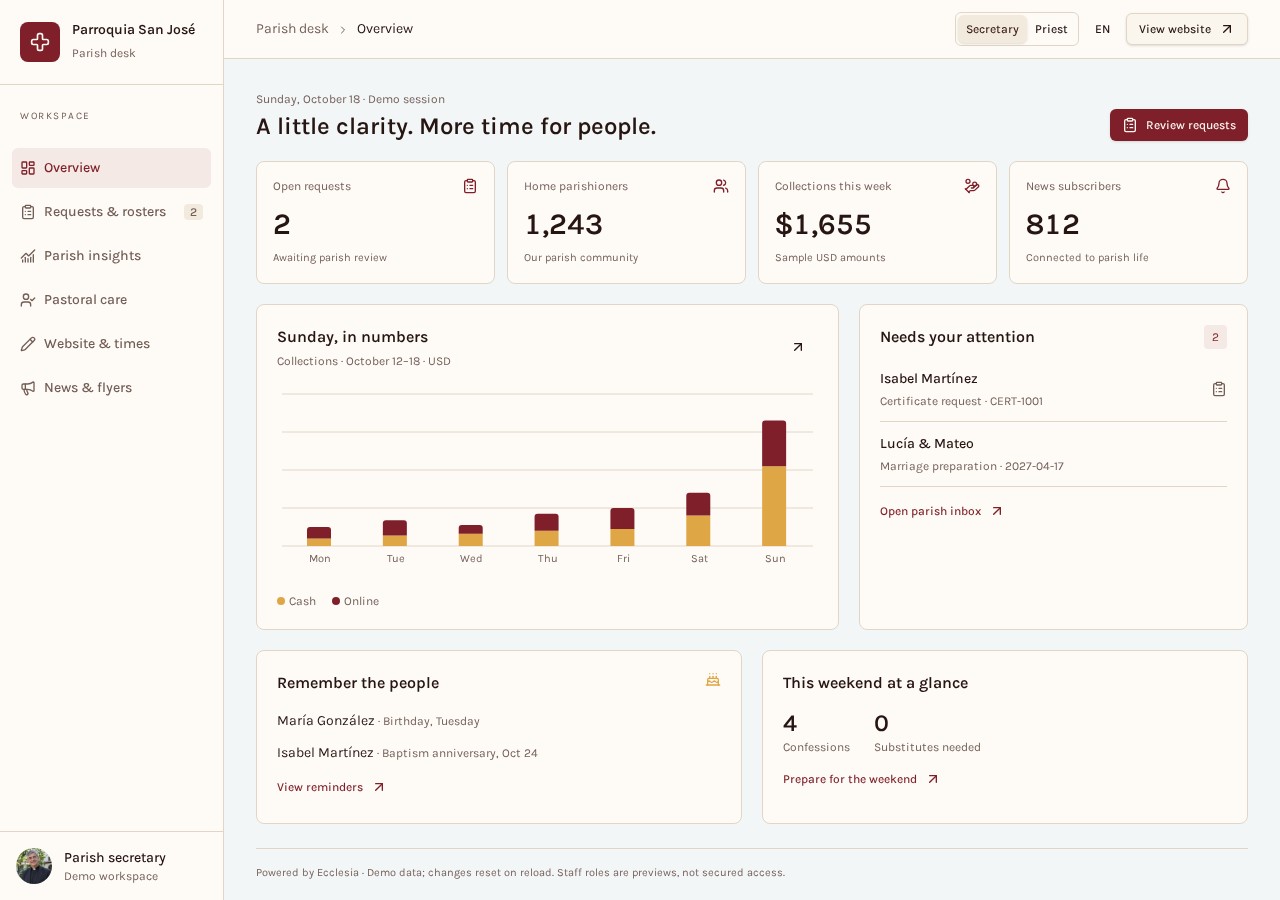Click the Sat bar in collections chart
Screen dimensions: 1280x900
[698, 519]
